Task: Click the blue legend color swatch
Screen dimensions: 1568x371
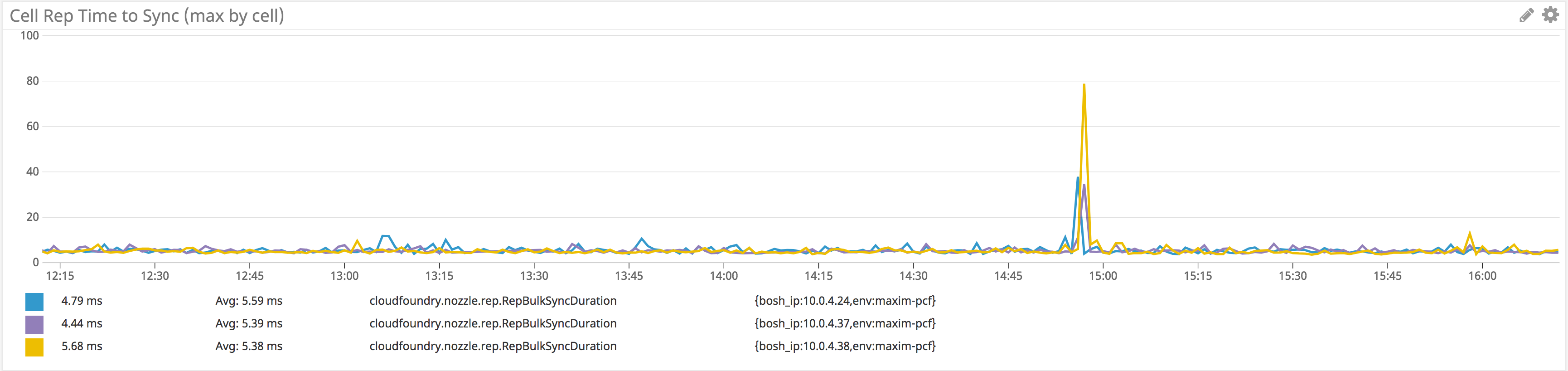Action: pyautogui.click(x=34, y=302)
